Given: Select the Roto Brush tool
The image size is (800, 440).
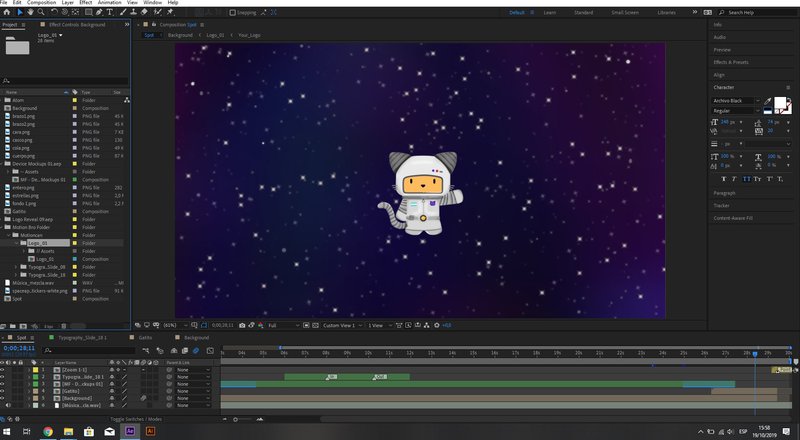Looking at the screenshot, I should click(157, 12).
